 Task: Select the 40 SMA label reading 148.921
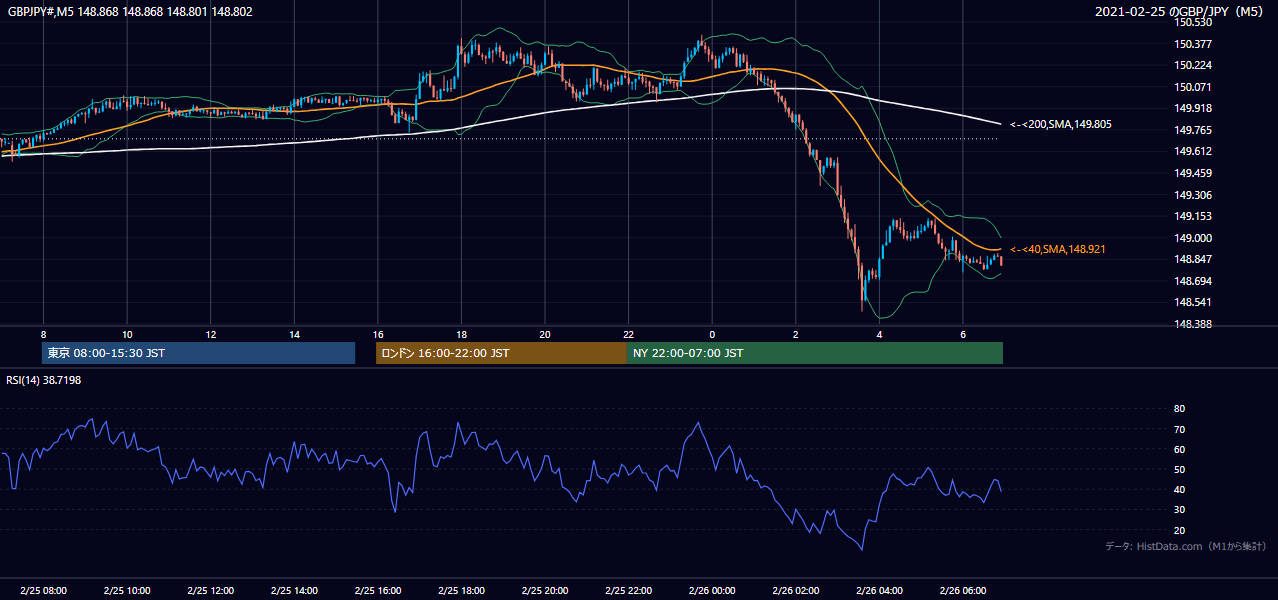click(1058, 249)
